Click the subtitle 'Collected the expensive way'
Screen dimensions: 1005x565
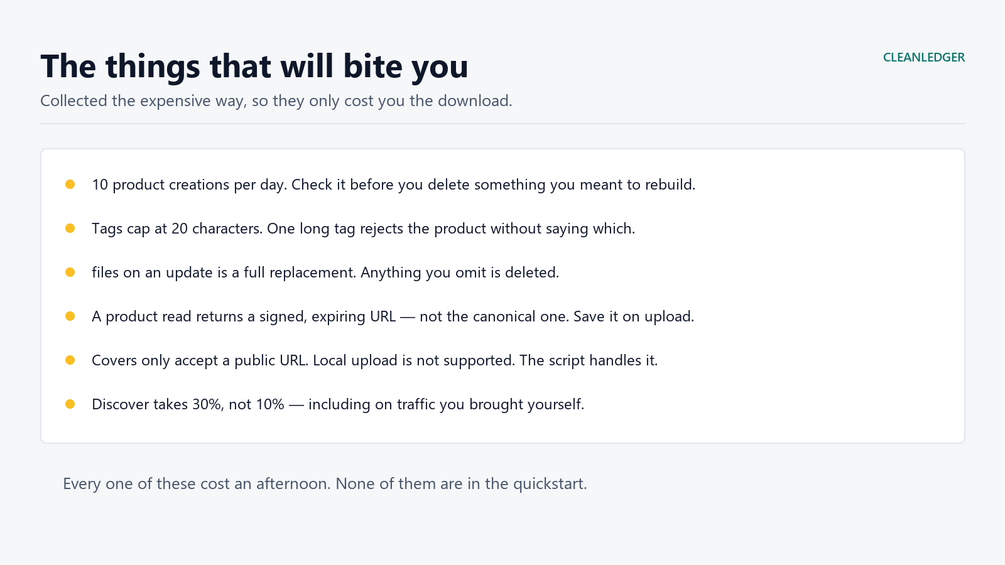(276, 101)
